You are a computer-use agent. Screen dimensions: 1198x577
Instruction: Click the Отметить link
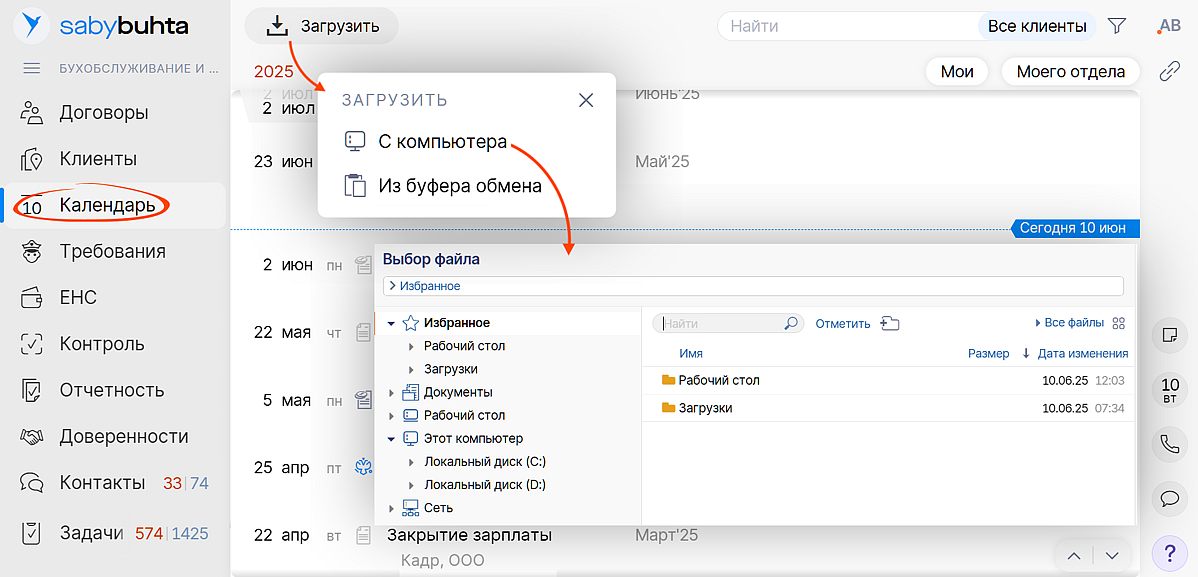tap(843, 323)
